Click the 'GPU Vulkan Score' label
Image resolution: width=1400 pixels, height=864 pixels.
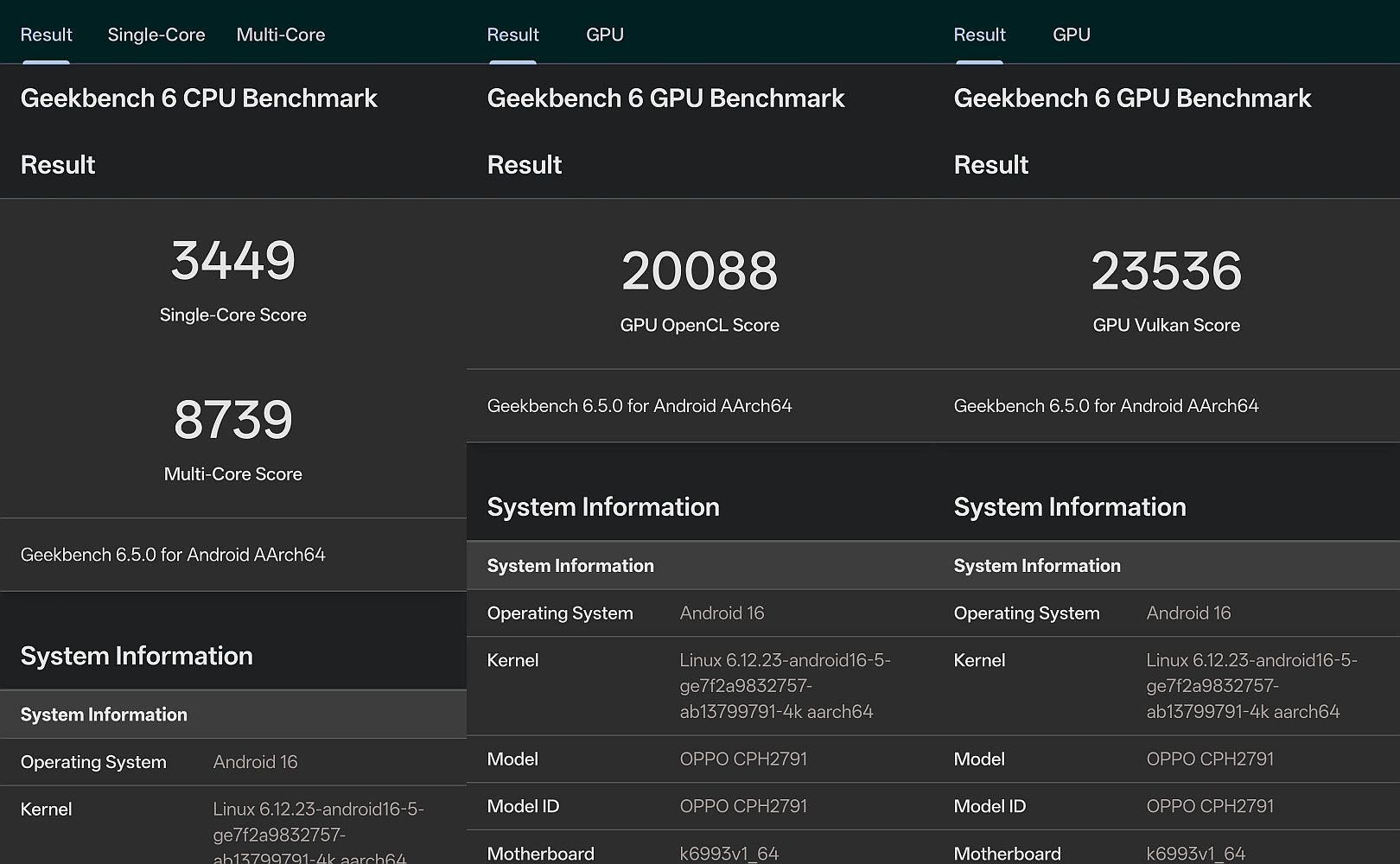(1167, 325)
